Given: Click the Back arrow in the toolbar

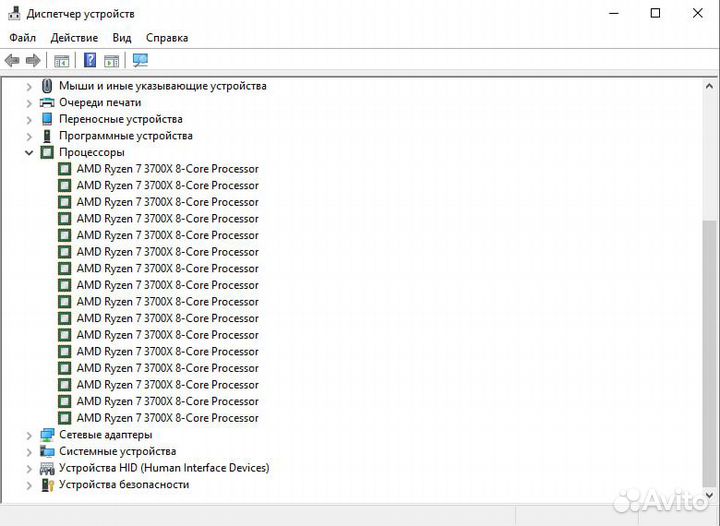Looking at the screenshot, I should point(12,60).
